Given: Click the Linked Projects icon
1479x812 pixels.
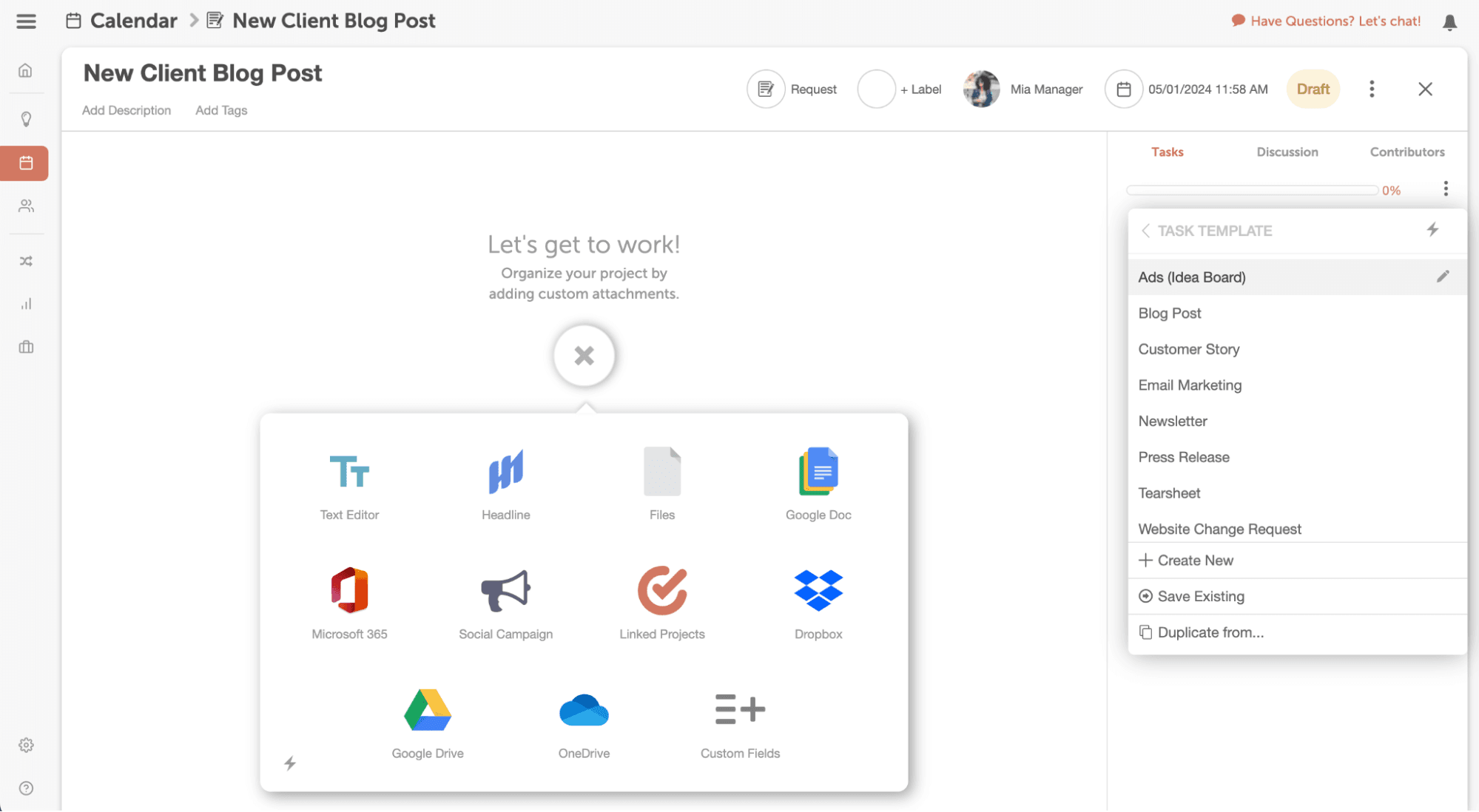Looking at the screenshot, I should click(x=661, y=591).
